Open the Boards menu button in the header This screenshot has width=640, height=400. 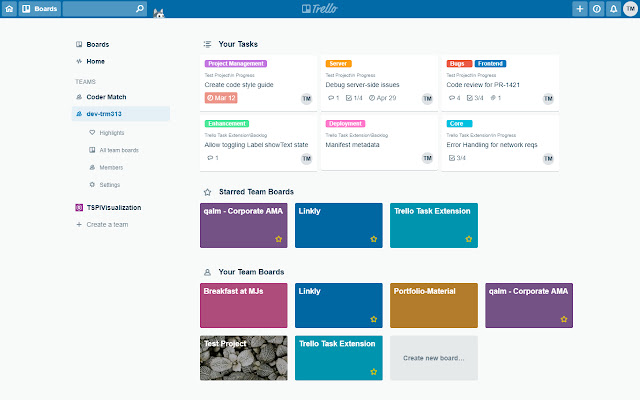pyautogui.click(x=40, y=9)
